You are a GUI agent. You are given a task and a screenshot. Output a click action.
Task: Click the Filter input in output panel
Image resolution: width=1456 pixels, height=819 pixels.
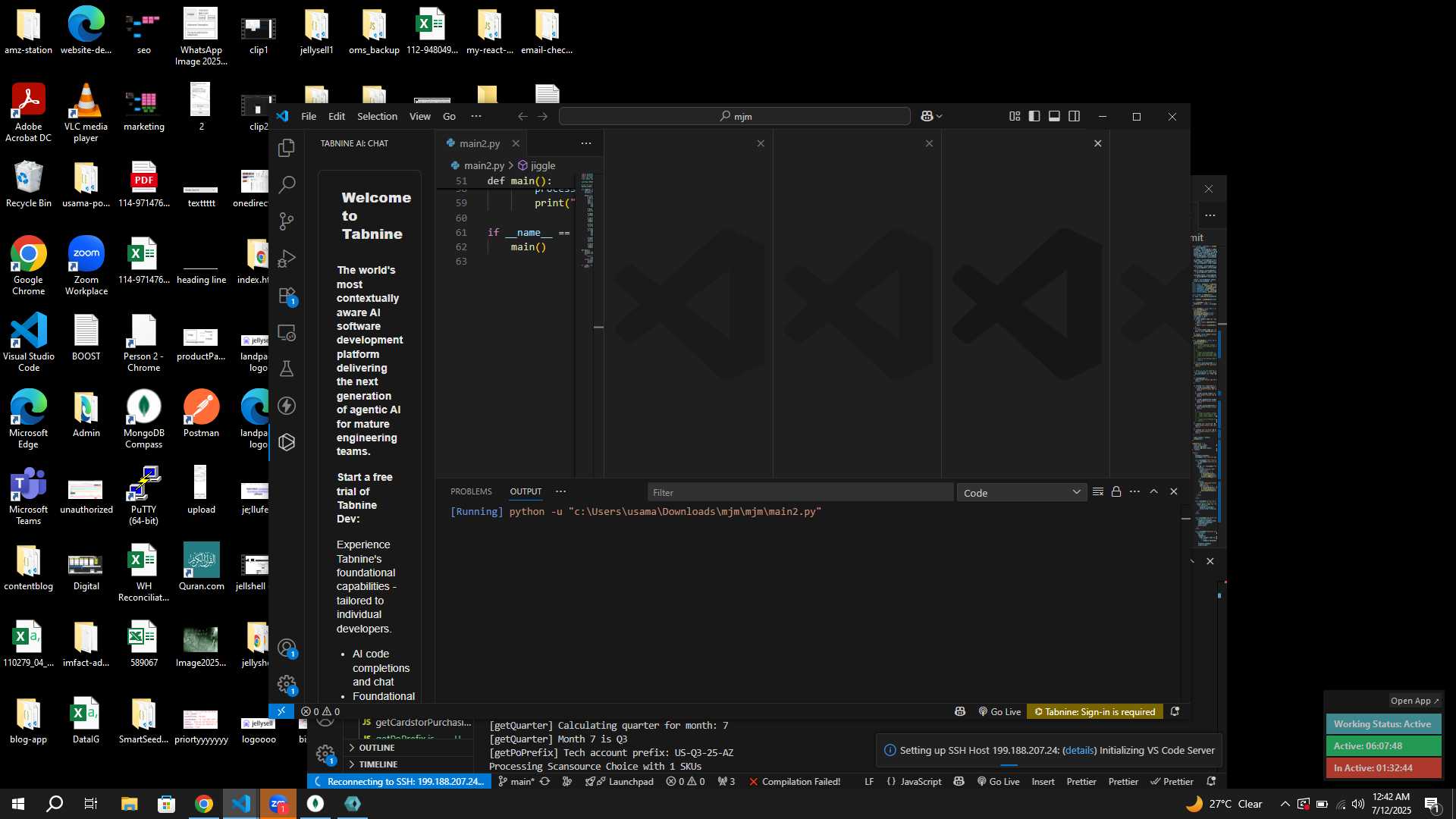coord(801,493)
